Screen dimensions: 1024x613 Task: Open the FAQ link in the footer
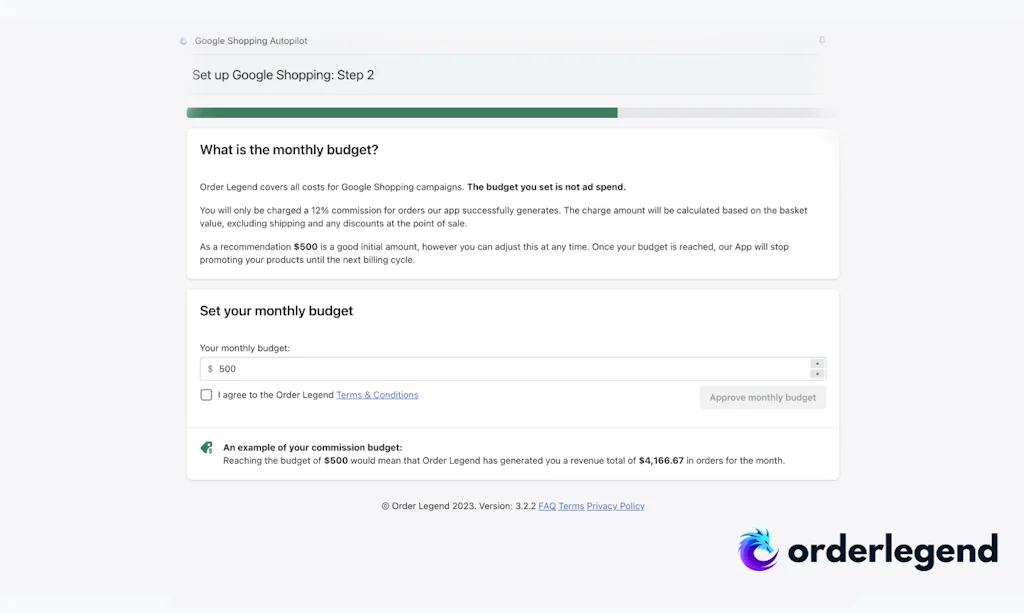coord(547,506)
